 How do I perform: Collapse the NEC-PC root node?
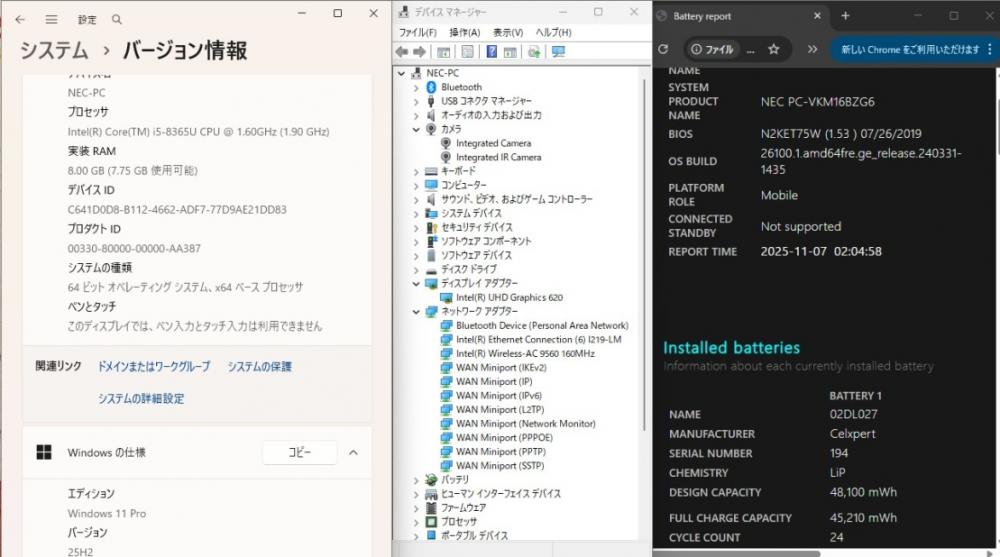coord(401,73)
